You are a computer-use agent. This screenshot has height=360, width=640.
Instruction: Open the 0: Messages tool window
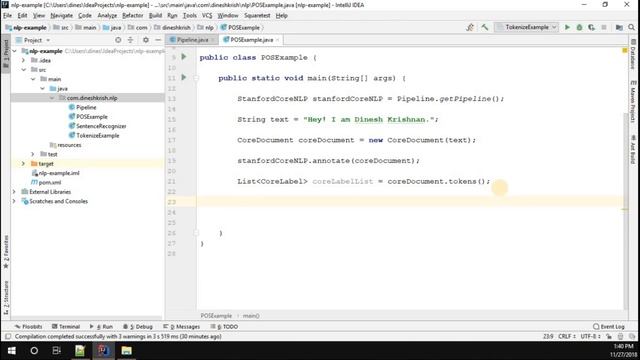coord(181,327)
